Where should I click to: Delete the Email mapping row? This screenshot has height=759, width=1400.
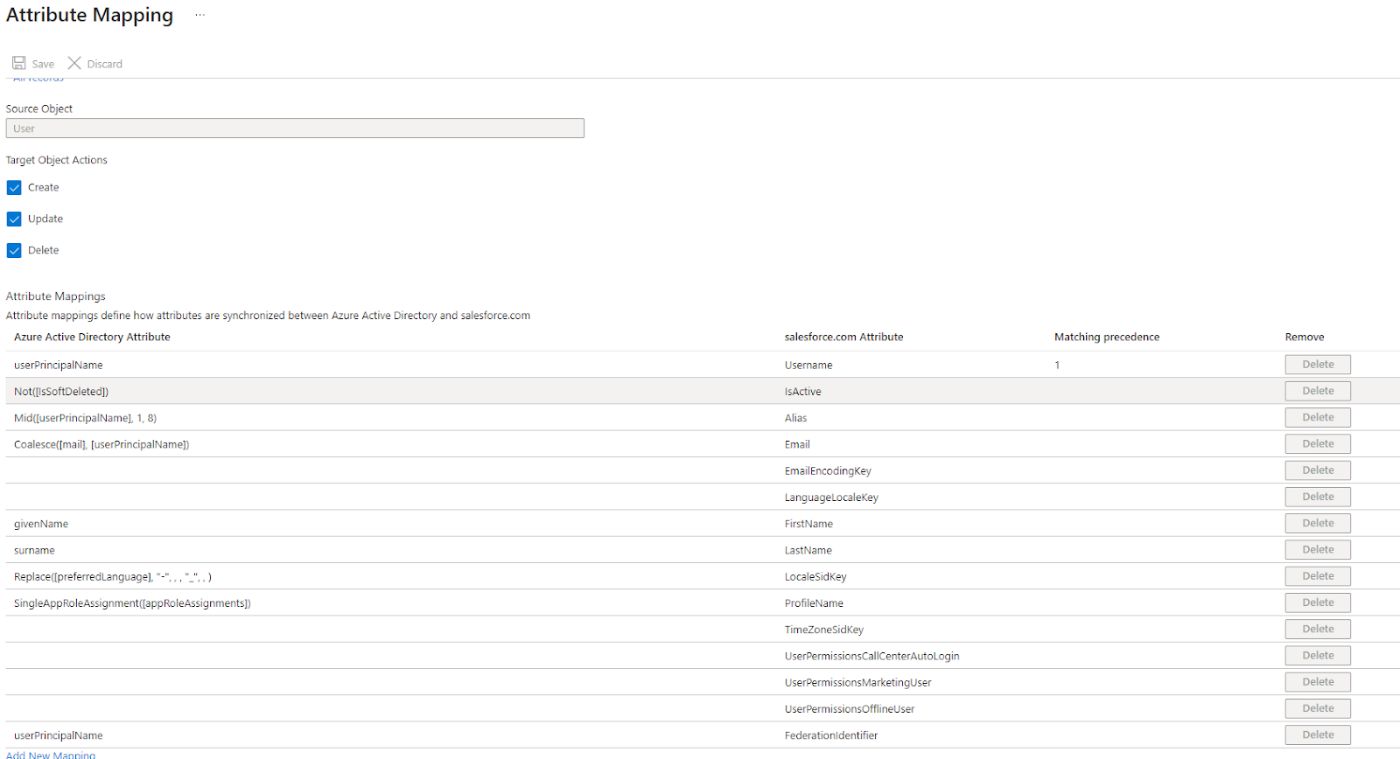click(x=1317, y=444)
